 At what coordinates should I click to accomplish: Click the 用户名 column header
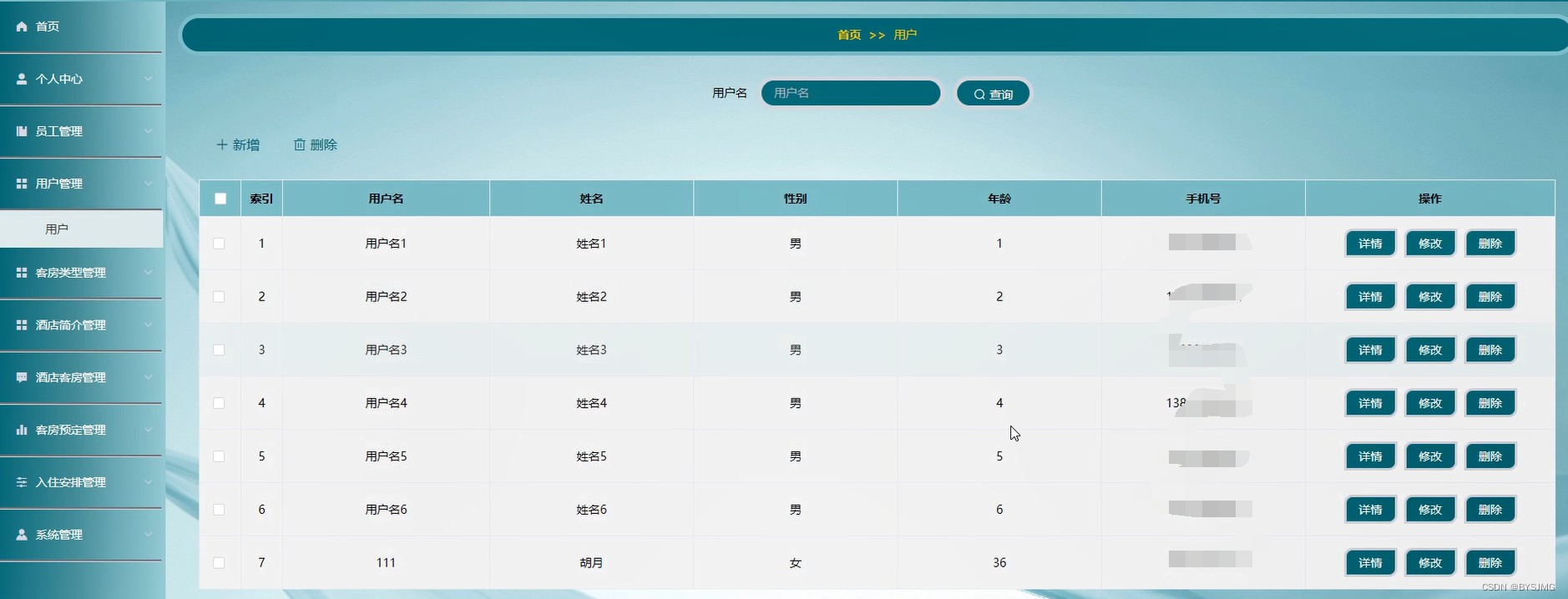(386, 199)
